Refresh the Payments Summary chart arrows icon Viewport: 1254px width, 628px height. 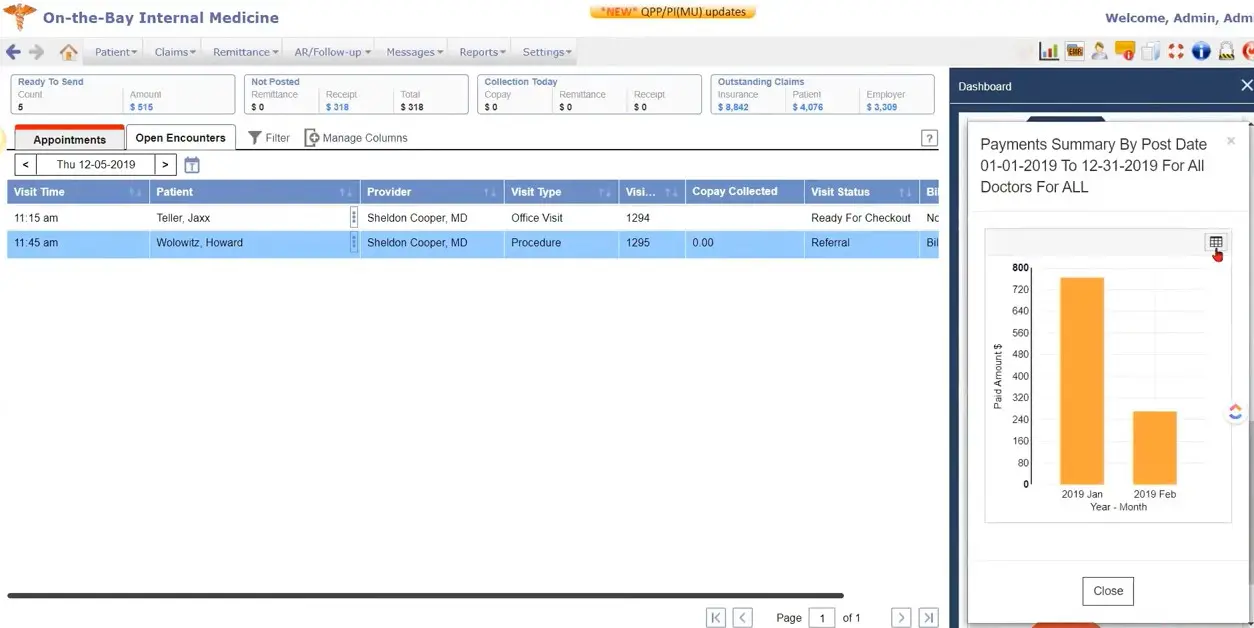pos(1235,411)
